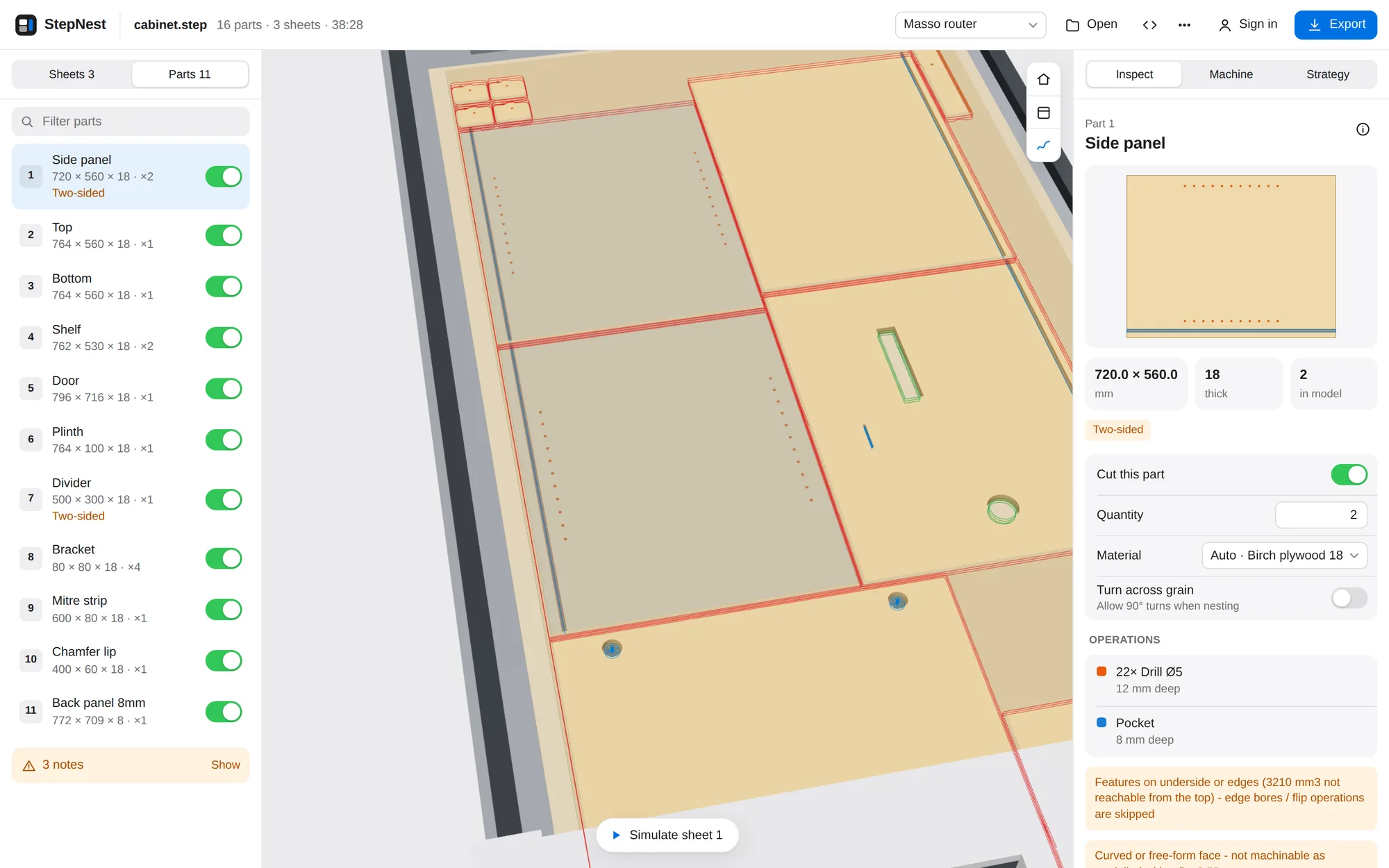Click the part info icon
This screenshot has height=868, width=1389.
1363,129
